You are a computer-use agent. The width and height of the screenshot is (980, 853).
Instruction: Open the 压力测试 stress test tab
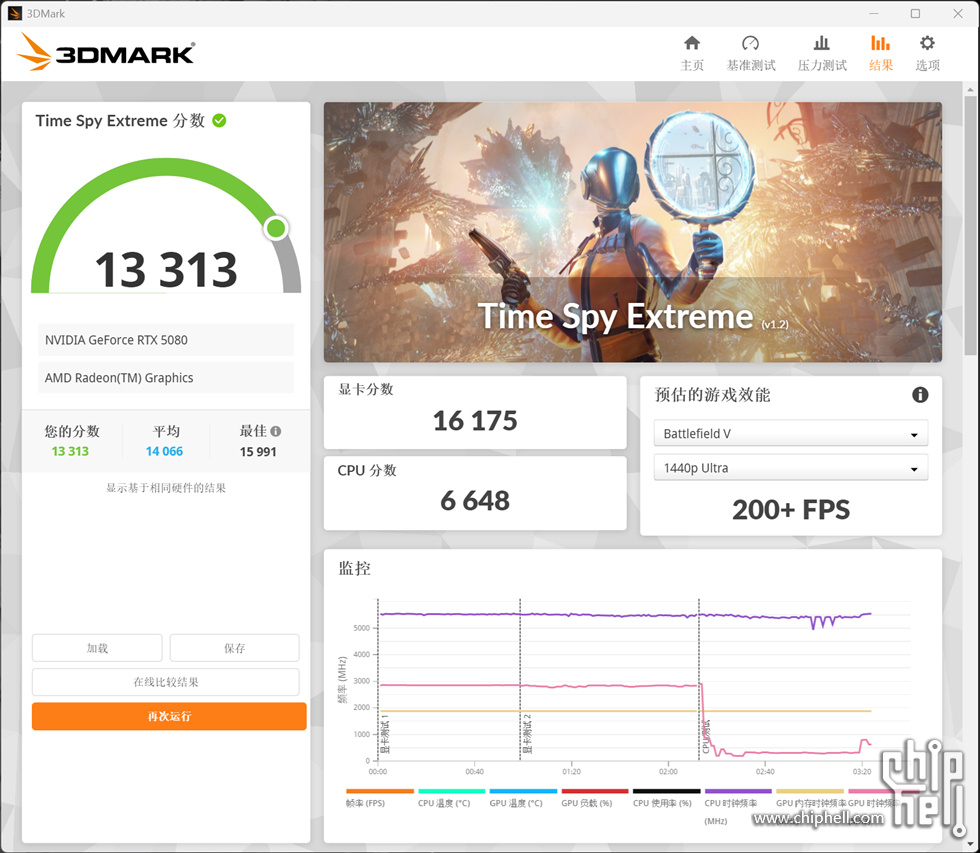click(x=822, y=53)
